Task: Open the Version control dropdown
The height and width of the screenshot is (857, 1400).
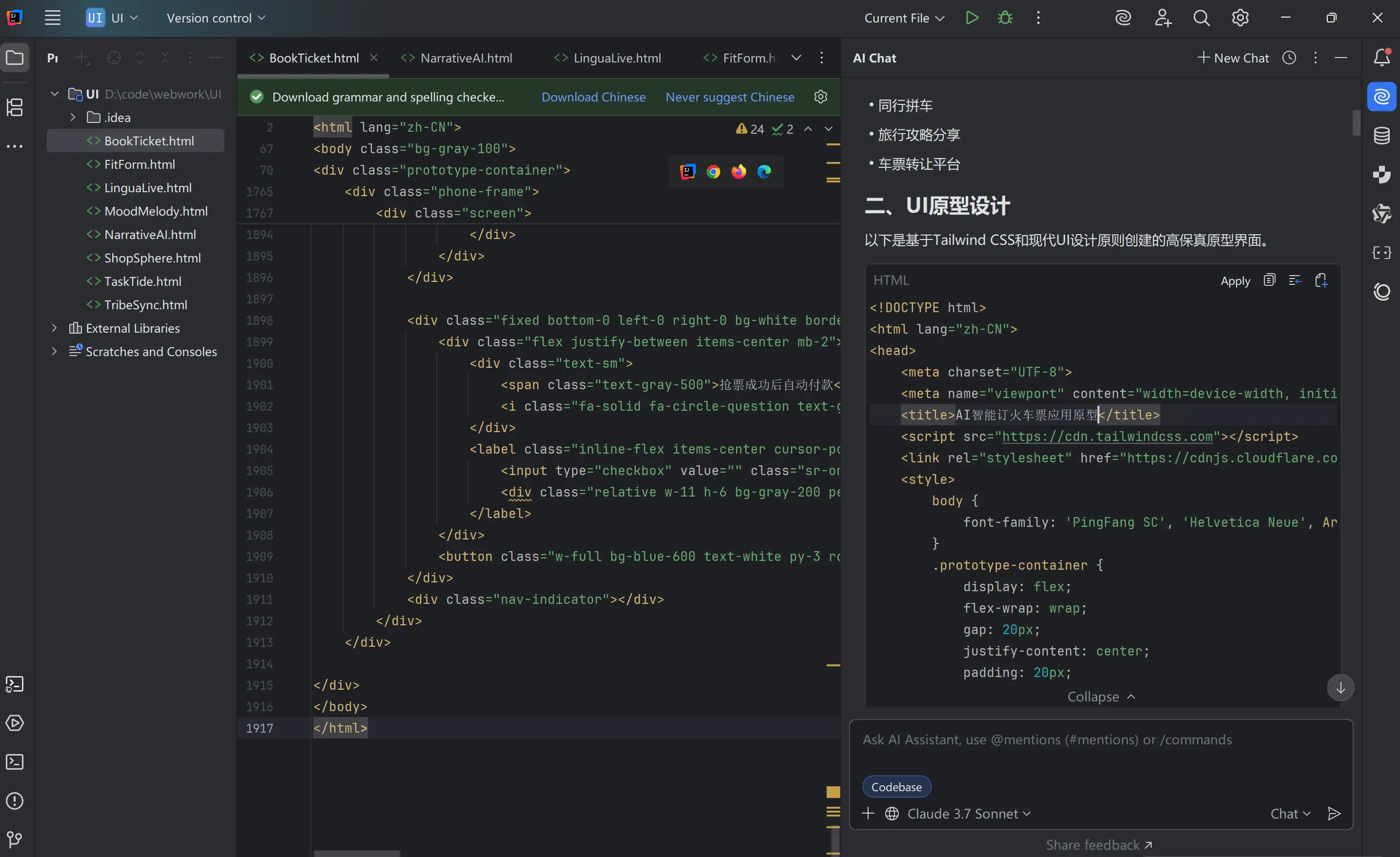Action: tap(216, 18)
